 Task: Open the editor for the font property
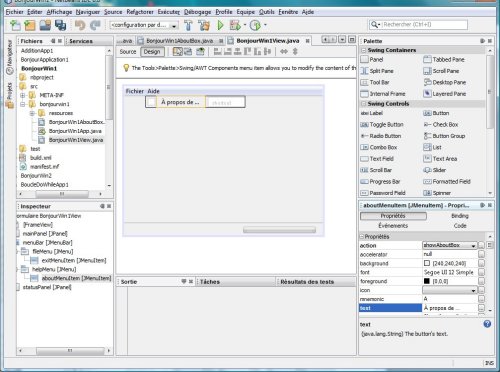point(481,273)
